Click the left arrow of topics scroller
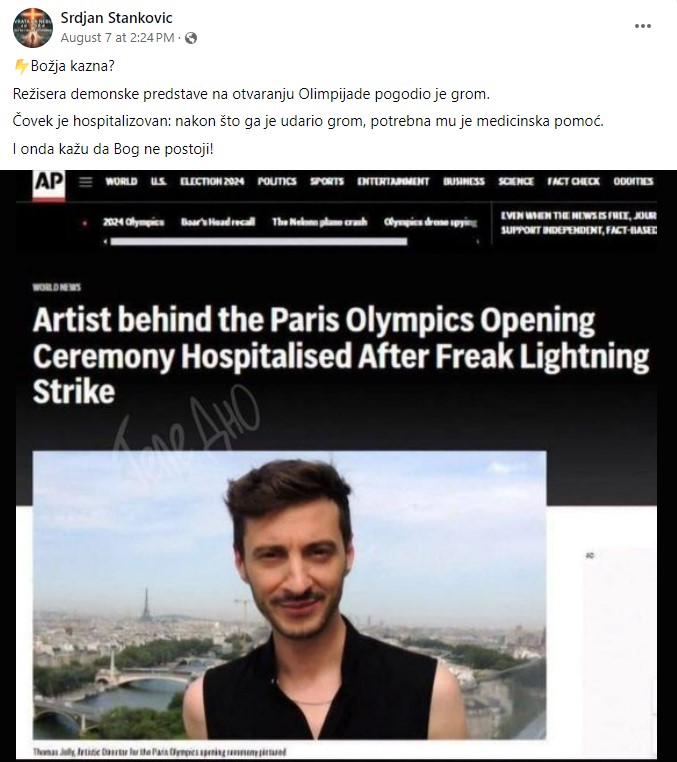The width and height of the screenshot is (677, 762). [105, 242]
